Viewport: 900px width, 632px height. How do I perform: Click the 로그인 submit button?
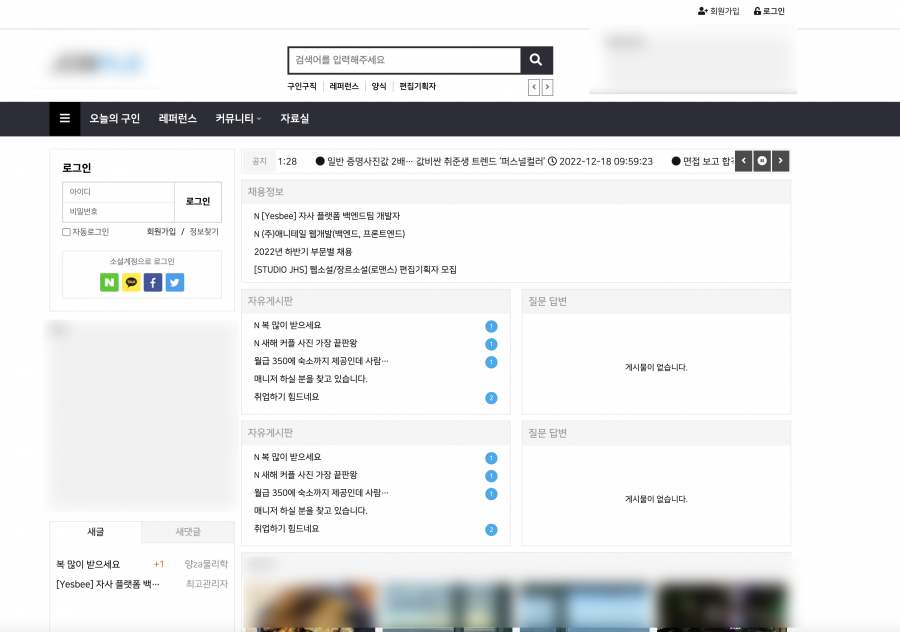[198, 201]
